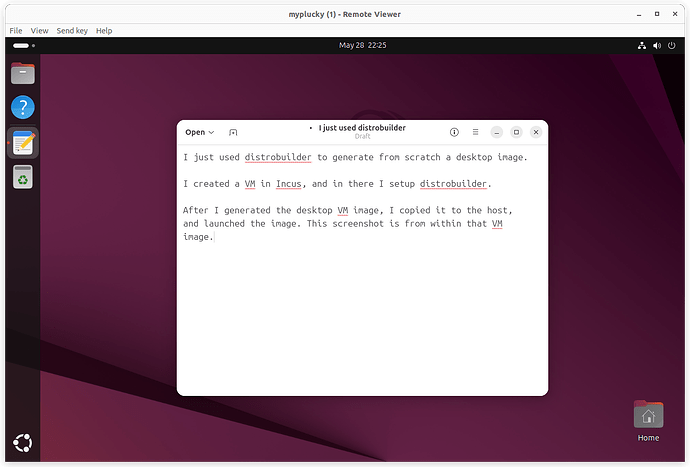Viewport: 690px width, 467px height.
Task: Open the File menu of Remote Viewer
Action: tap(16, 30)
